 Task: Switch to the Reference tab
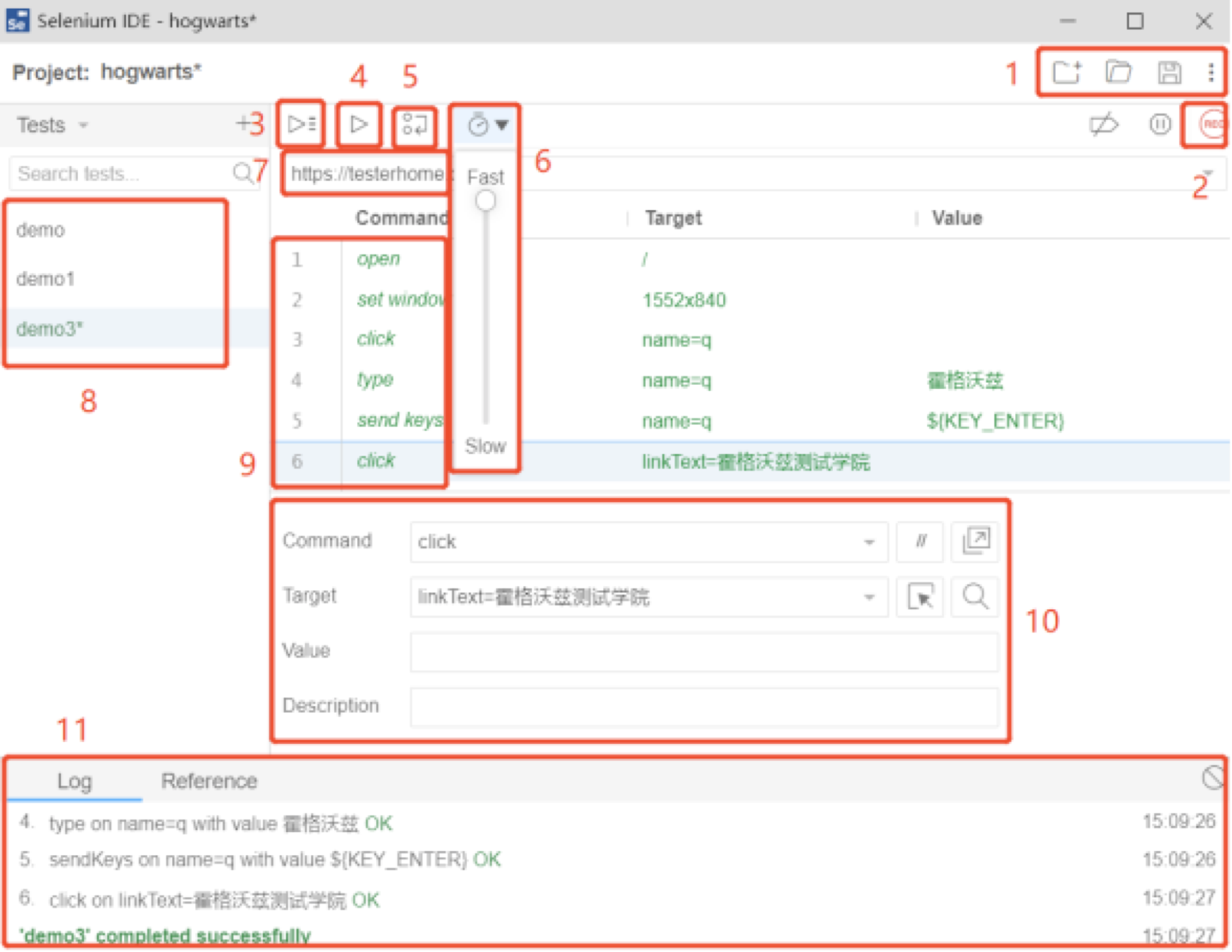pos(209,781)
